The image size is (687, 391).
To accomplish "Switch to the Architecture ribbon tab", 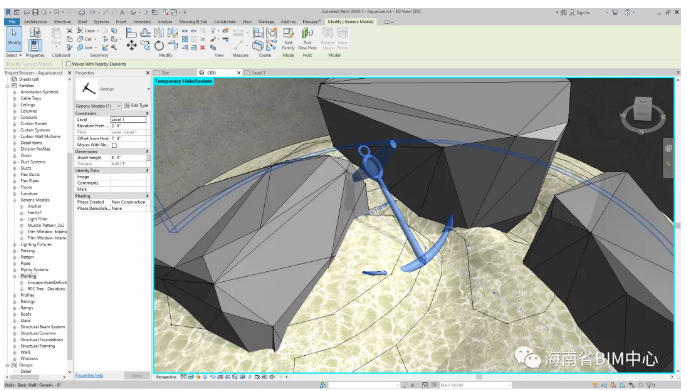I will [35, 21].
